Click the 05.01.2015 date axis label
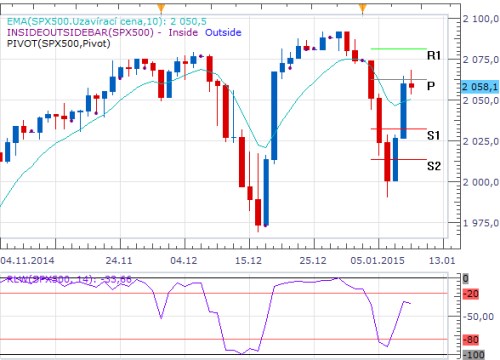 click(x=377, y=260)
